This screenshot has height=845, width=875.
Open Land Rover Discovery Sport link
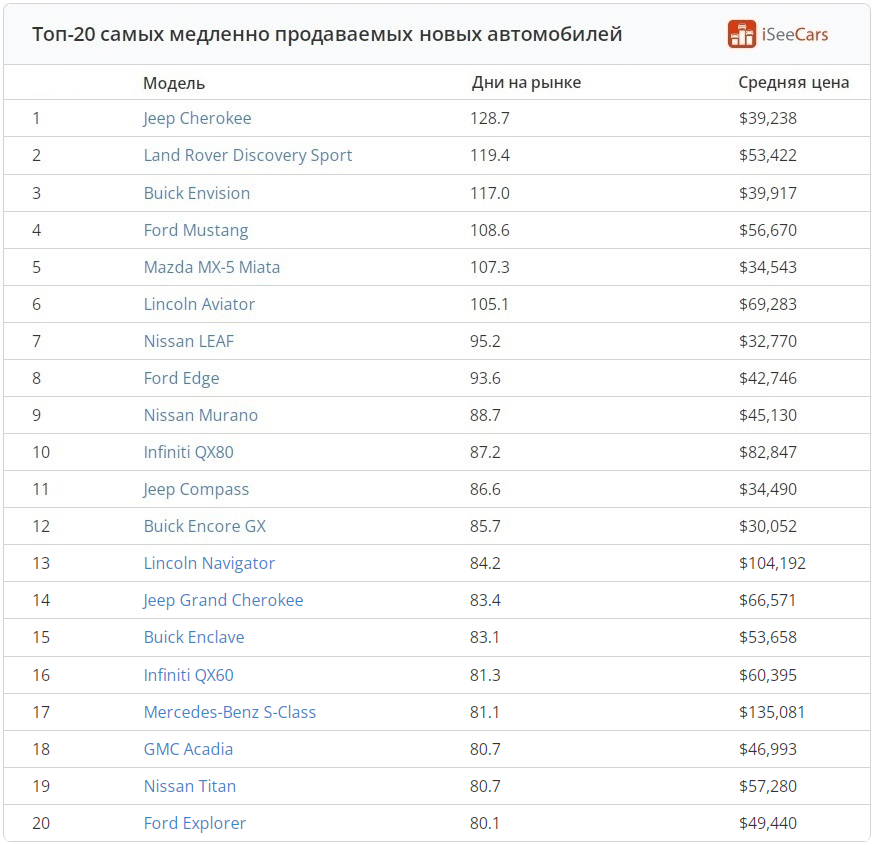pos(248,155)
